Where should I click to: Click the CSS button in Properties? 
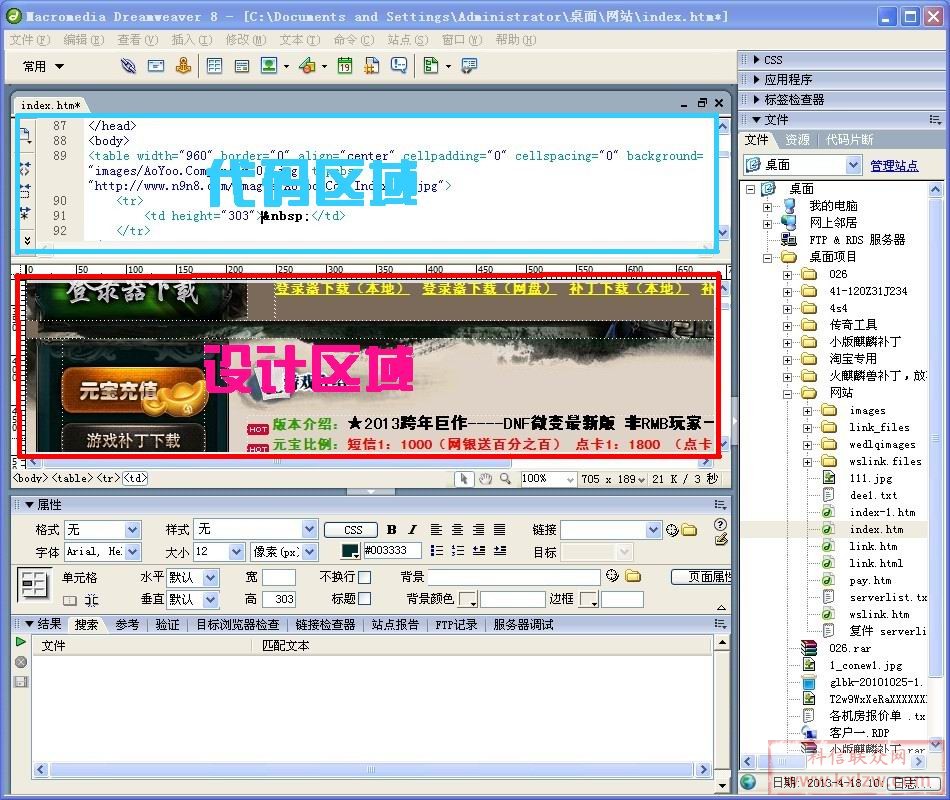(x=351, y=530)
